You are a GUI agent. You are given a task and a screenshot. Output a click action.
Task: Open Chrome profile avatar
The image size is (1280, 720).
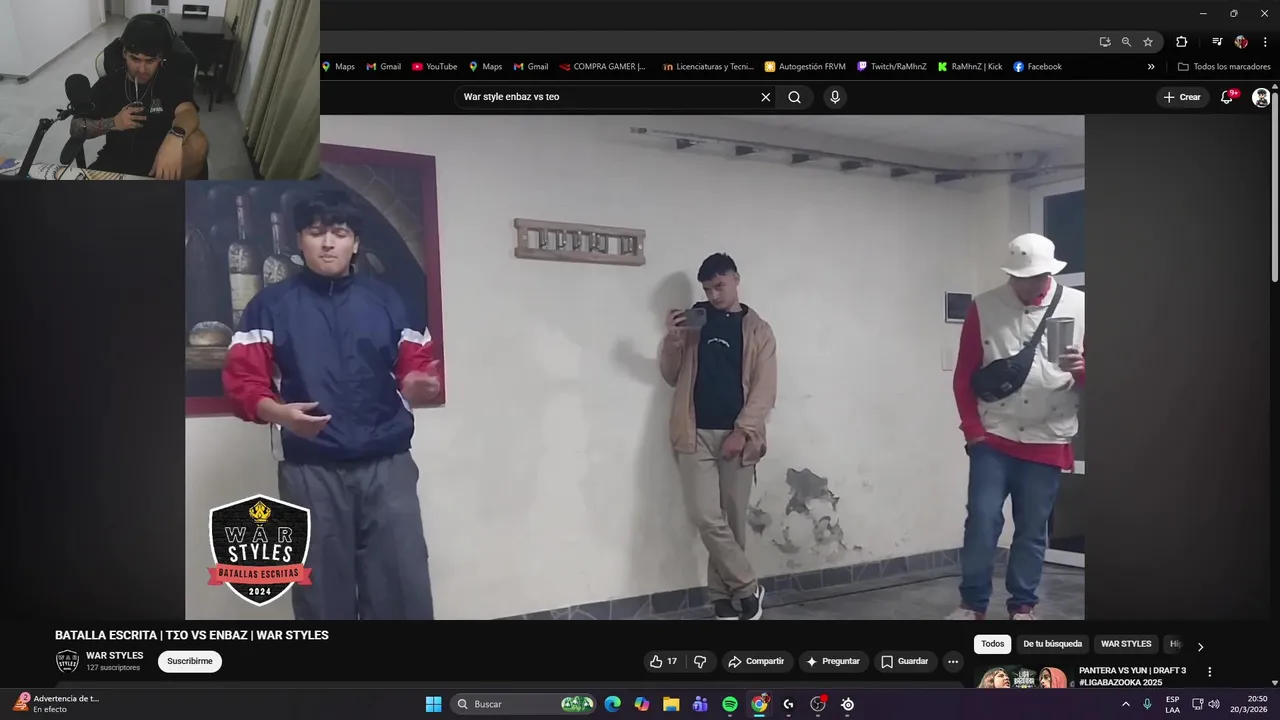(1241, 42)
